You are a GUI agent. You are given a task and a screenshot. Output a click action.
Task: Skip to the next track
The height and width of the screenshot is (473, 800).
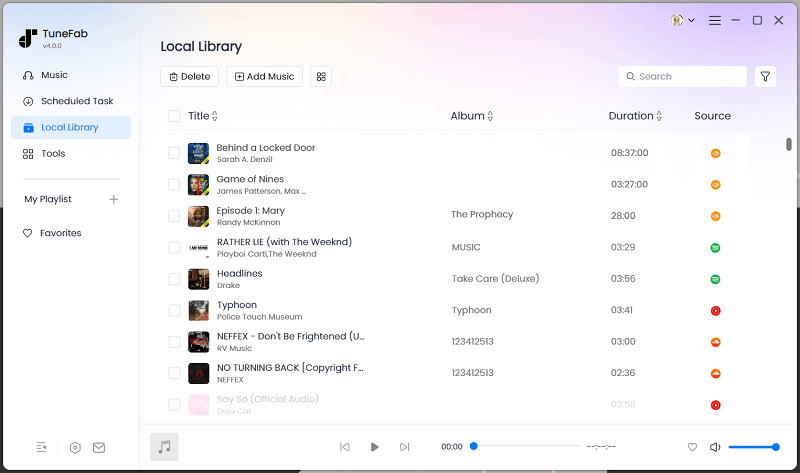[404, 447]
